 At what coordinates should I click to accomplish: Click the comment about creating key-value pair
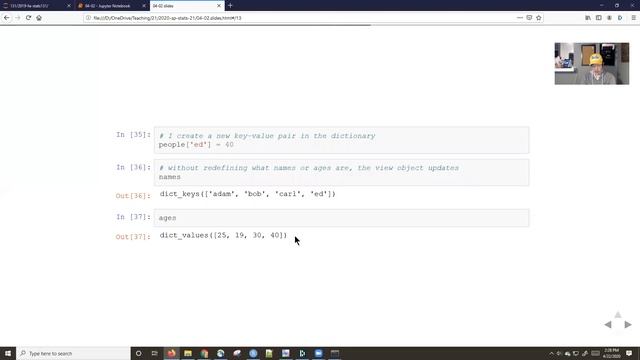[x=267, y=136]
